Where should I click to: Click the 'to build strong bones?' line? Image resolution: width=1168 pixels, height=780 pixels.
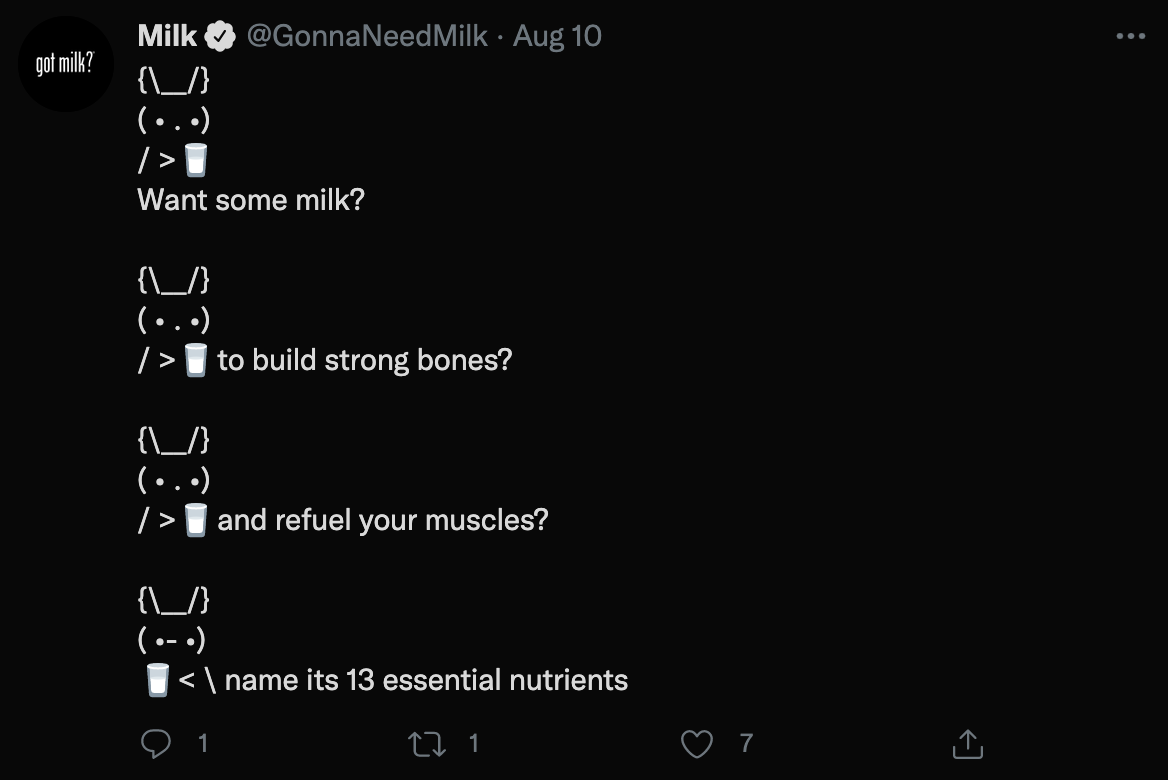pos(364,360)
